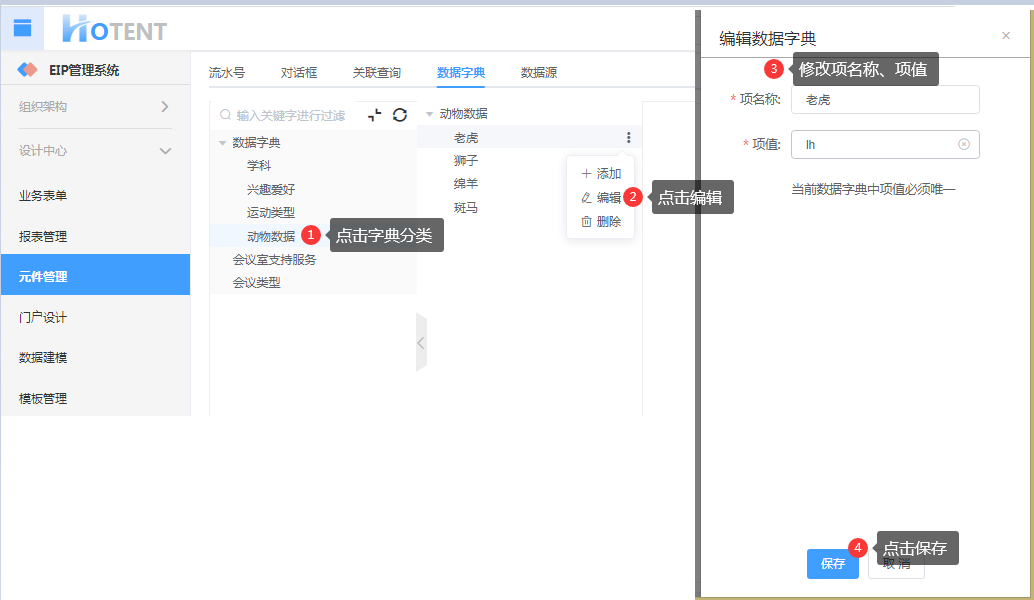
Task: Collapse the 设计中心 sidebar section
Action: (165, 151)
